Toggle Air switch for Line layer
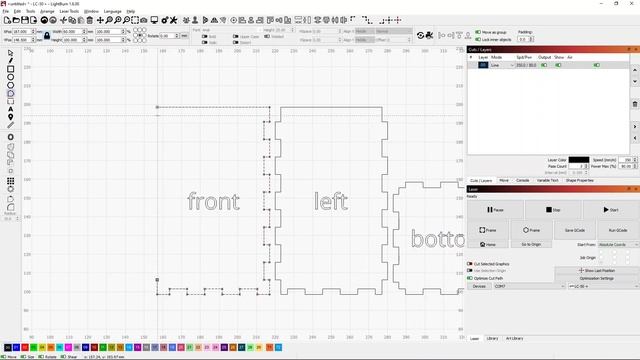 [x=596, y=65]
